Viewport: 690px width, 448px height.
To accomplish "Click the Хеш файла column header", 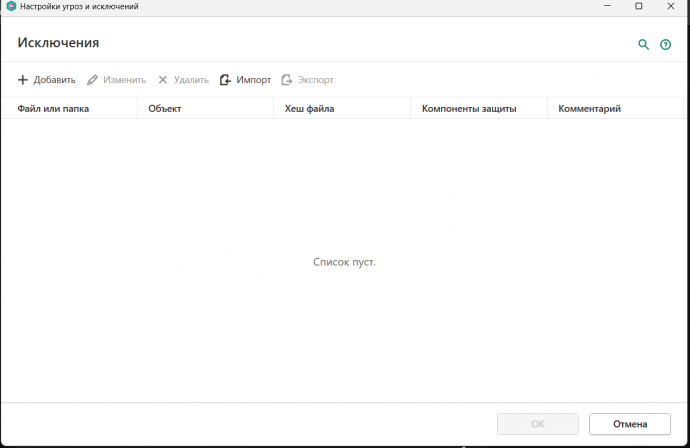I will pyautogui.click(x=309, y=108).
